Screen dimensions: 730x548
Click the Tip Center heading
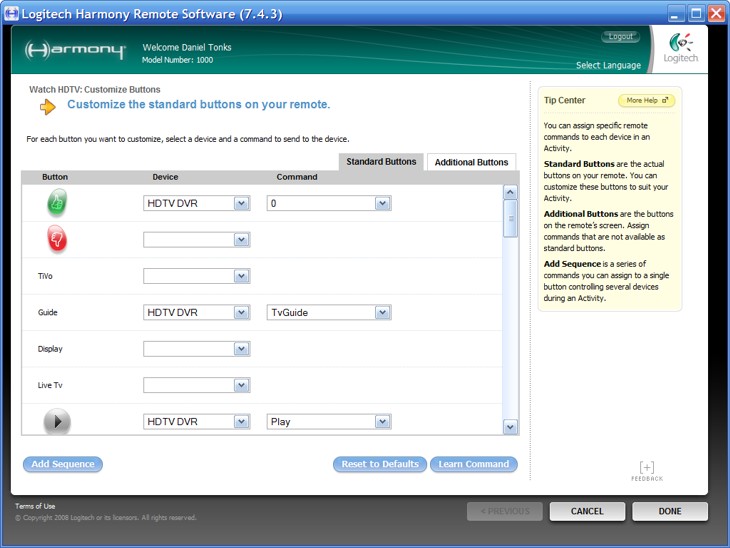point(564,100)
